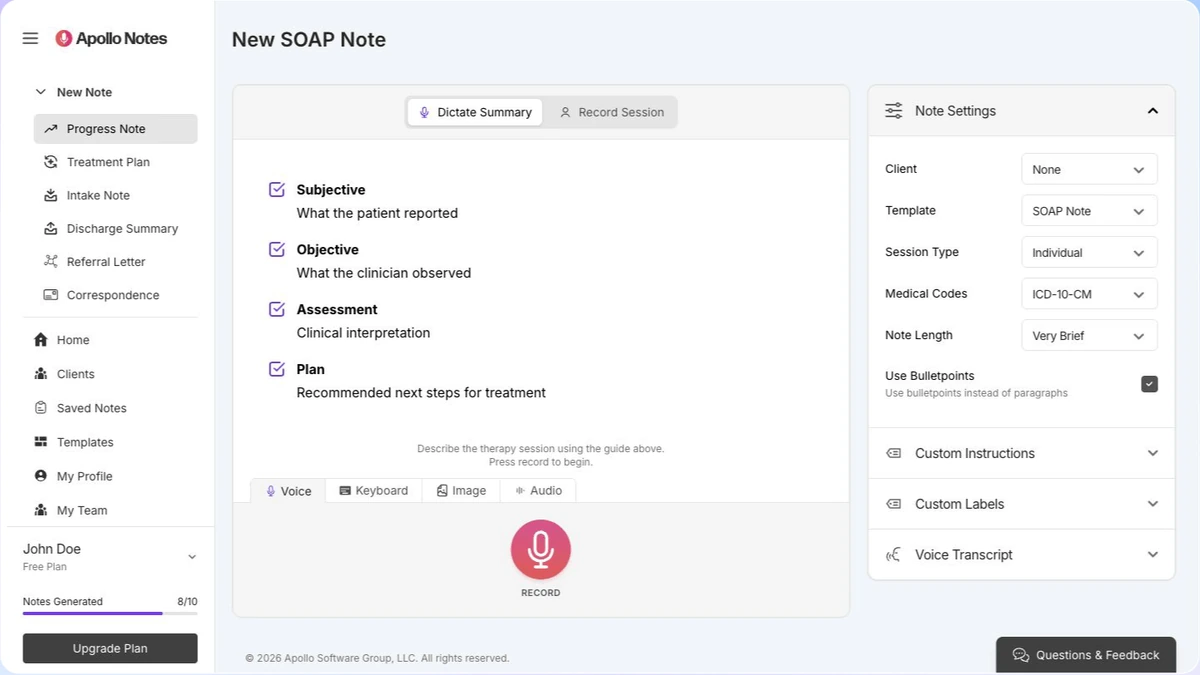The height and width of the screenshot is (675, 1200).
Task: Select the Image input tab
Action: 462,491
